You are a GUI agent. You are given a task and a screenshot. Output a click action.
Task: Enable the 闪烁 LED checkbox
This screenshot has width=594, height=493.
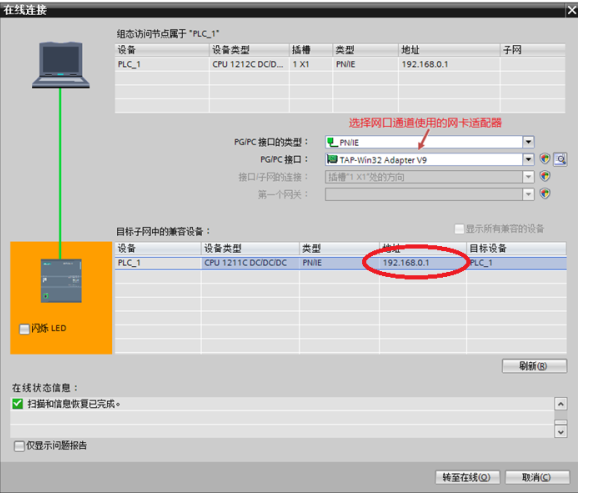click(x=24, y=329)
